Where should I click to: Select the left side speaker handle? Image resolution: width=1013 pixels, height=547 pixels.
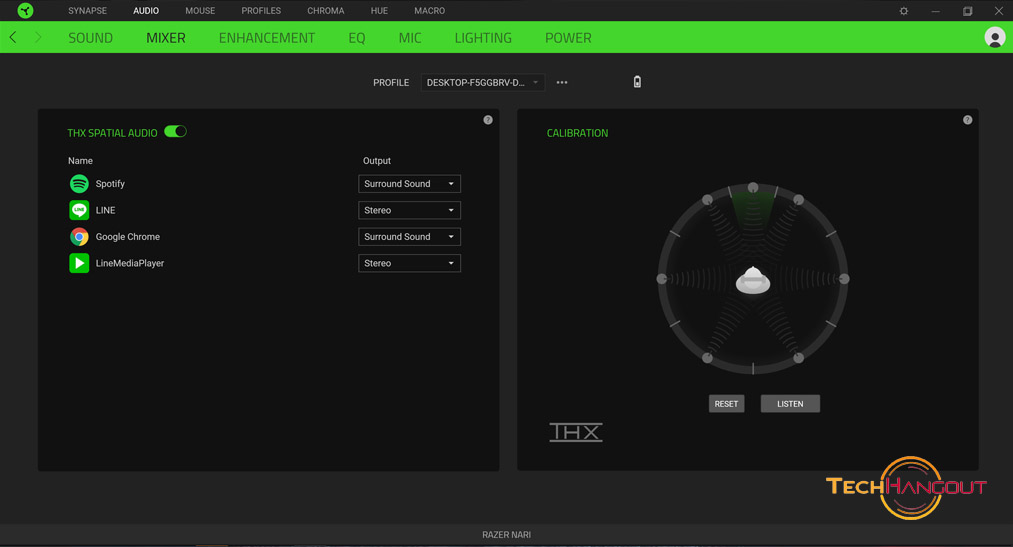point(662,279)
